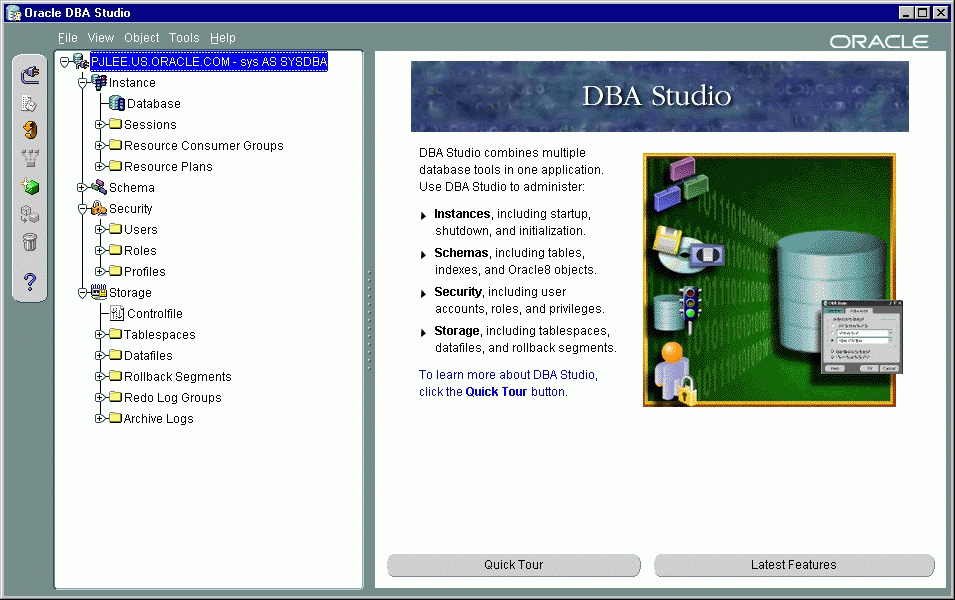955x600 pixels.
Task: Click the Security padlock icon in the tree
Action: (98, 209)
